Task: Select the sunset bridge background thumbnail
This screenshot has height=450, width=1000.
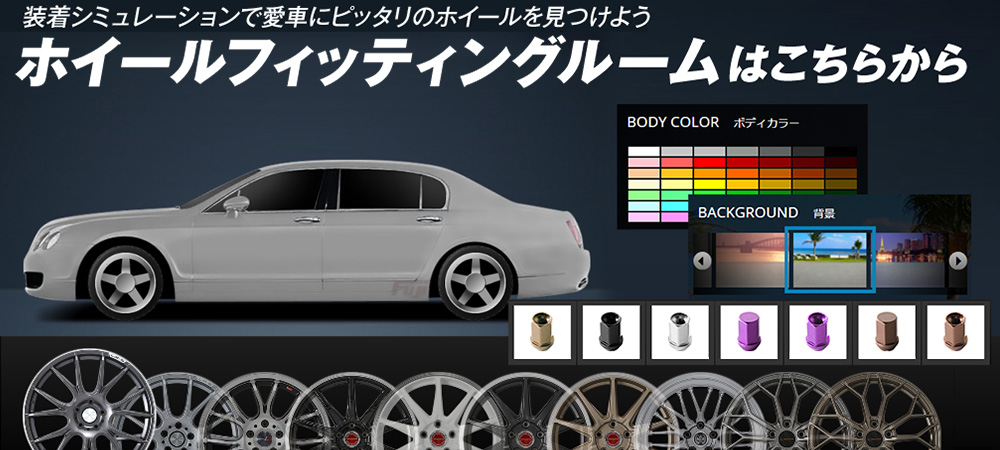Action: [x=749, y=260]
